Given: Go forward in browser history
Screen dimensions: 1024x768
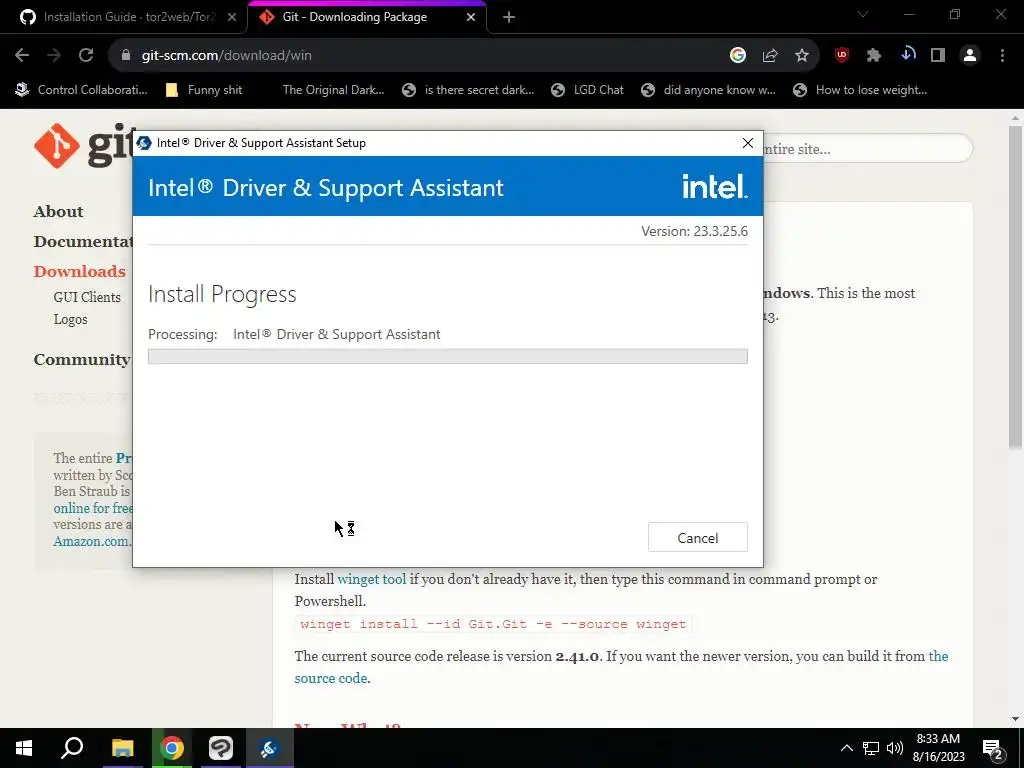Looking at the screenshot, I should pos(54,56).
